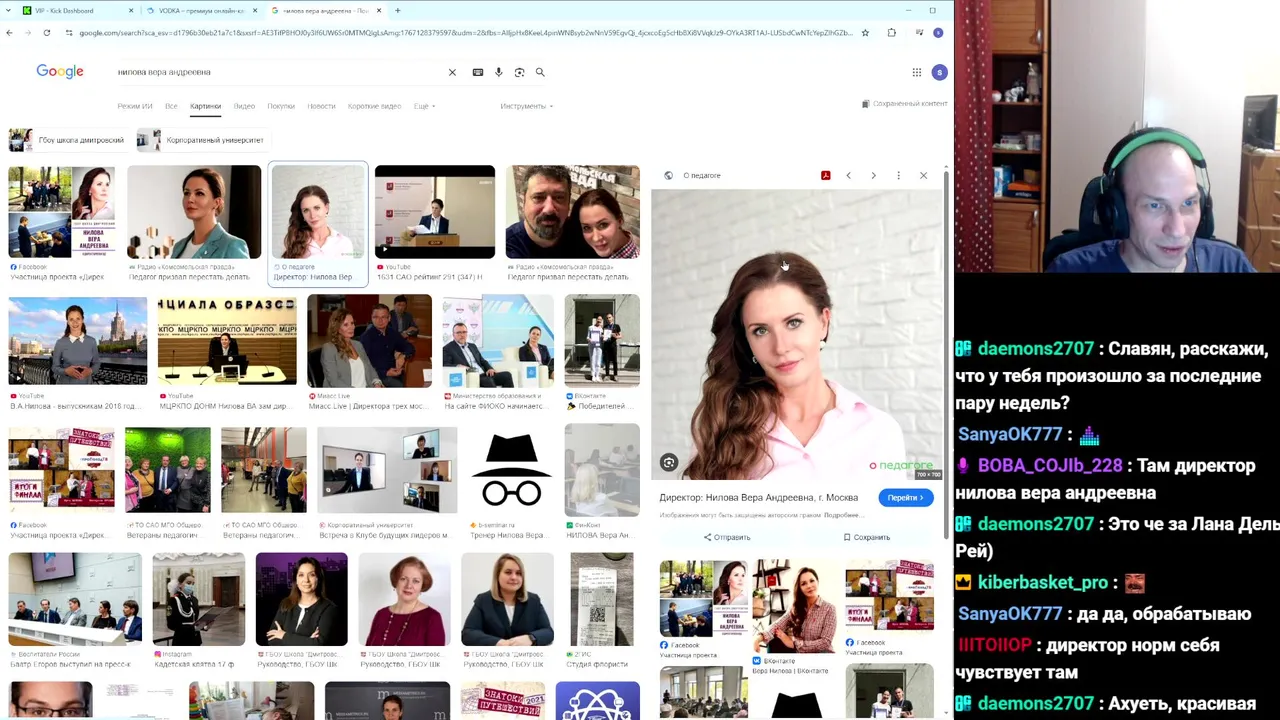Start voice search with the microphone

tap(499, 72)
